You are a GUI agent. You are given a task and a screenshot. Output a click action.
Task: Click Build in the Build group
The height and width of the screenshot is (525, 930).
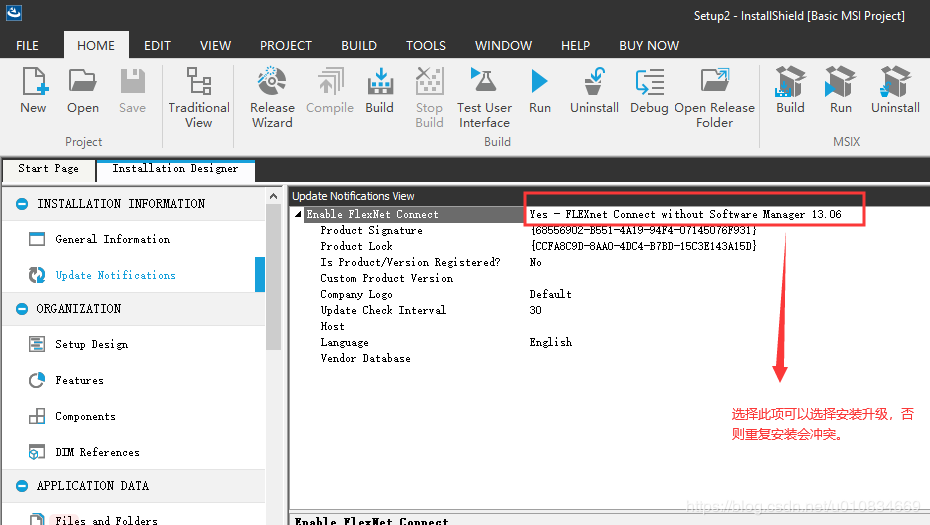(x=380, y=90)
